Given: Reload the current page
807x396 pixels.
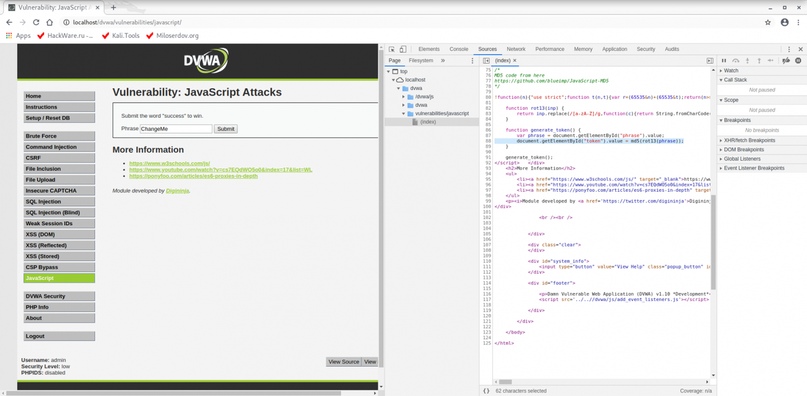Looking at the screenshot, I should click(x=36, y=22).
